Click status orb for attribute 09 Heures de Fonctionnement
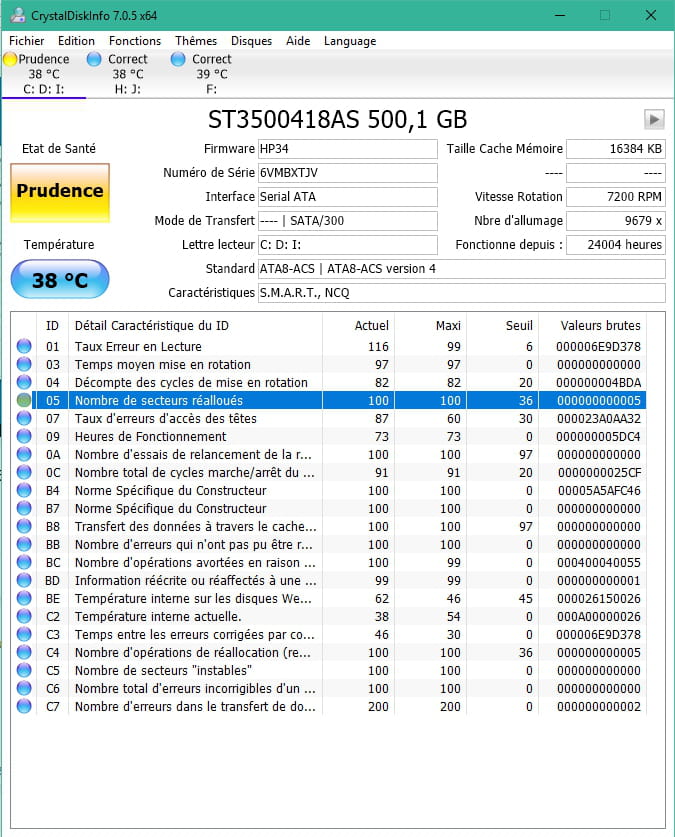 point(24,436)
